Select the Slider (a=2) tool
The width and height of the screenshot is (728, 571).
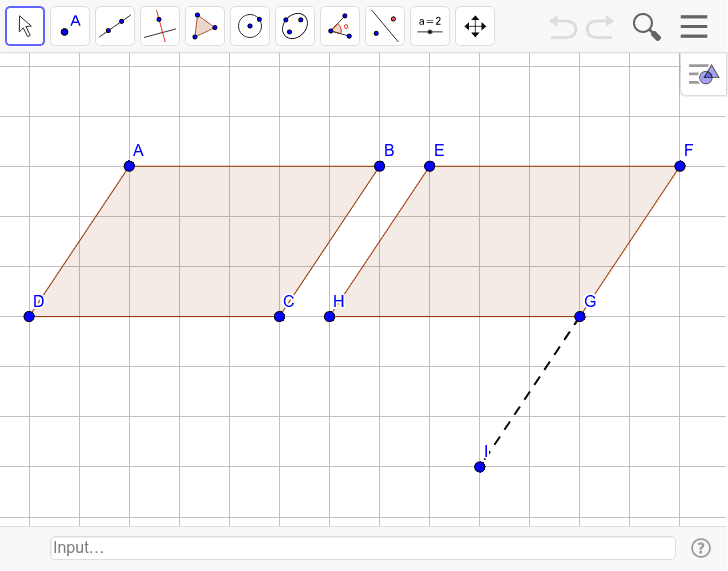430,26
